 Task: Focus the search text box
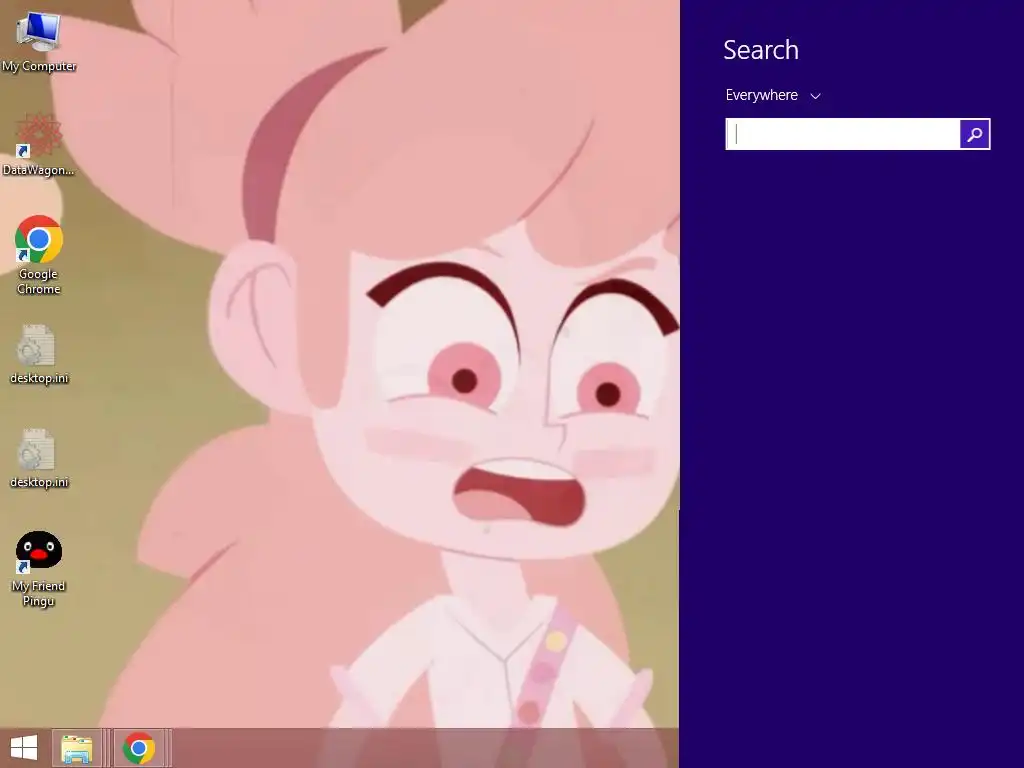(x=842, y=134)
